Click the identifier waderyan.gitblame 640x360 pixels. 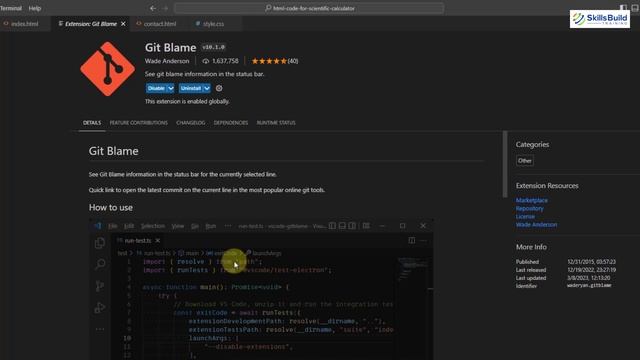[x=589, y=286]
